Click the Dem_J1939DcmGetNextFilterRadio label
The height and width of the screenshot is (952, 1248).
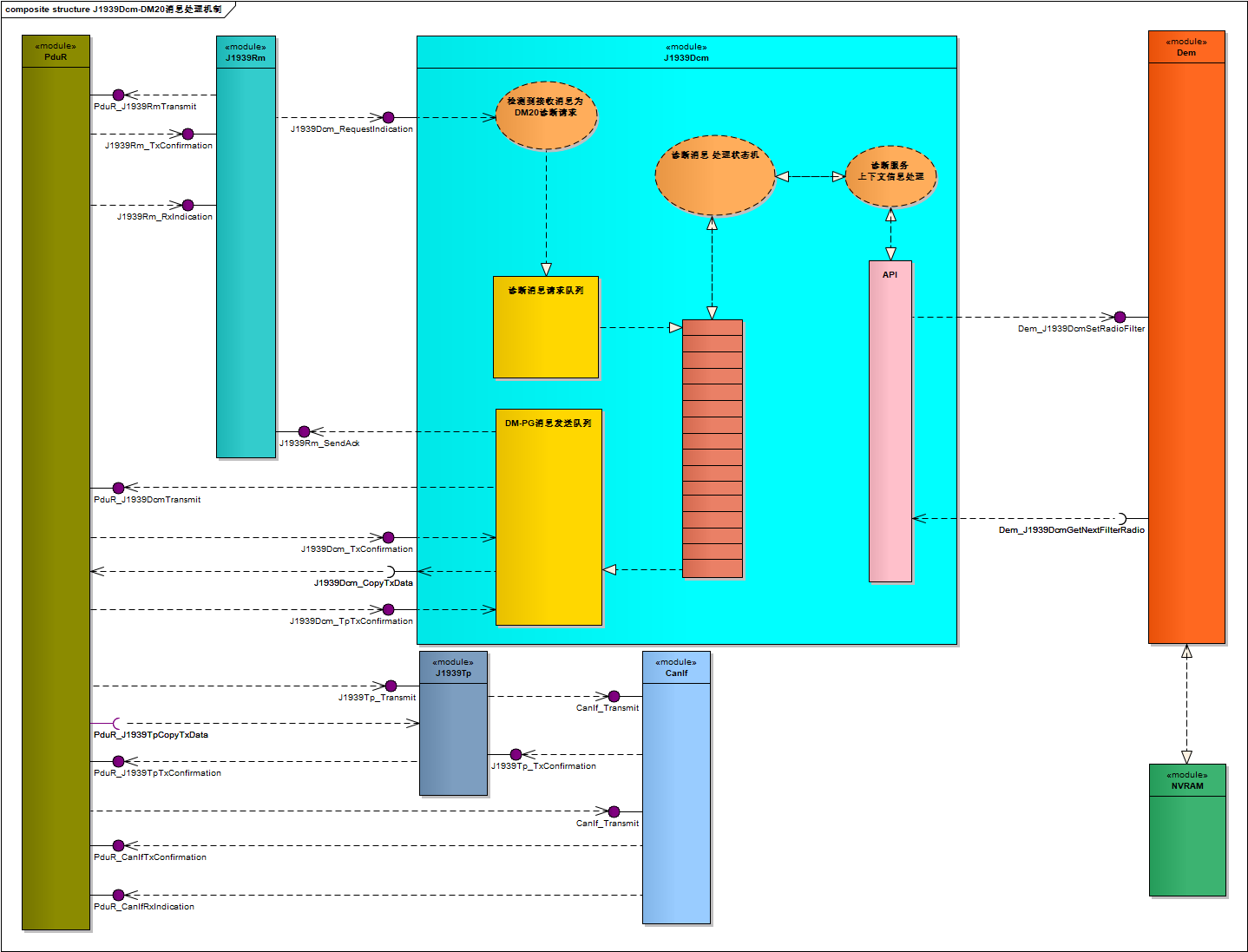[x=1072, y=530]
